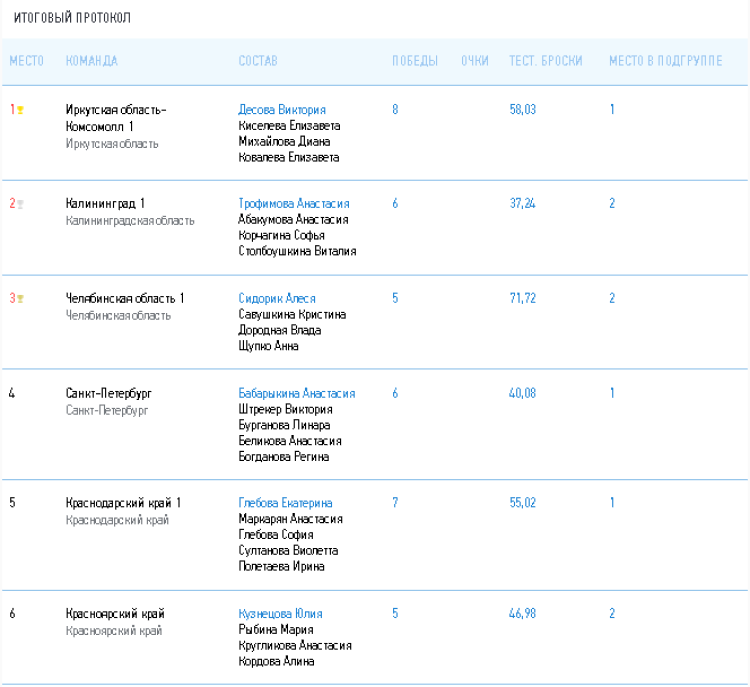Click the Команда column header
Screen dimensions: 750x687
coord(91,61)
